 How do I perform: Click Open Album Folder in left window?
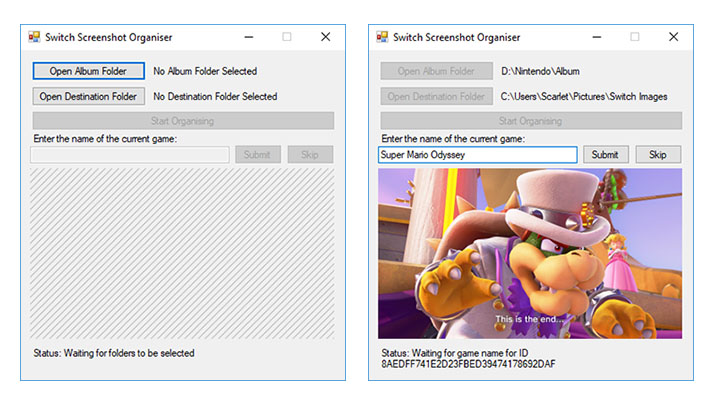point(89,71)
